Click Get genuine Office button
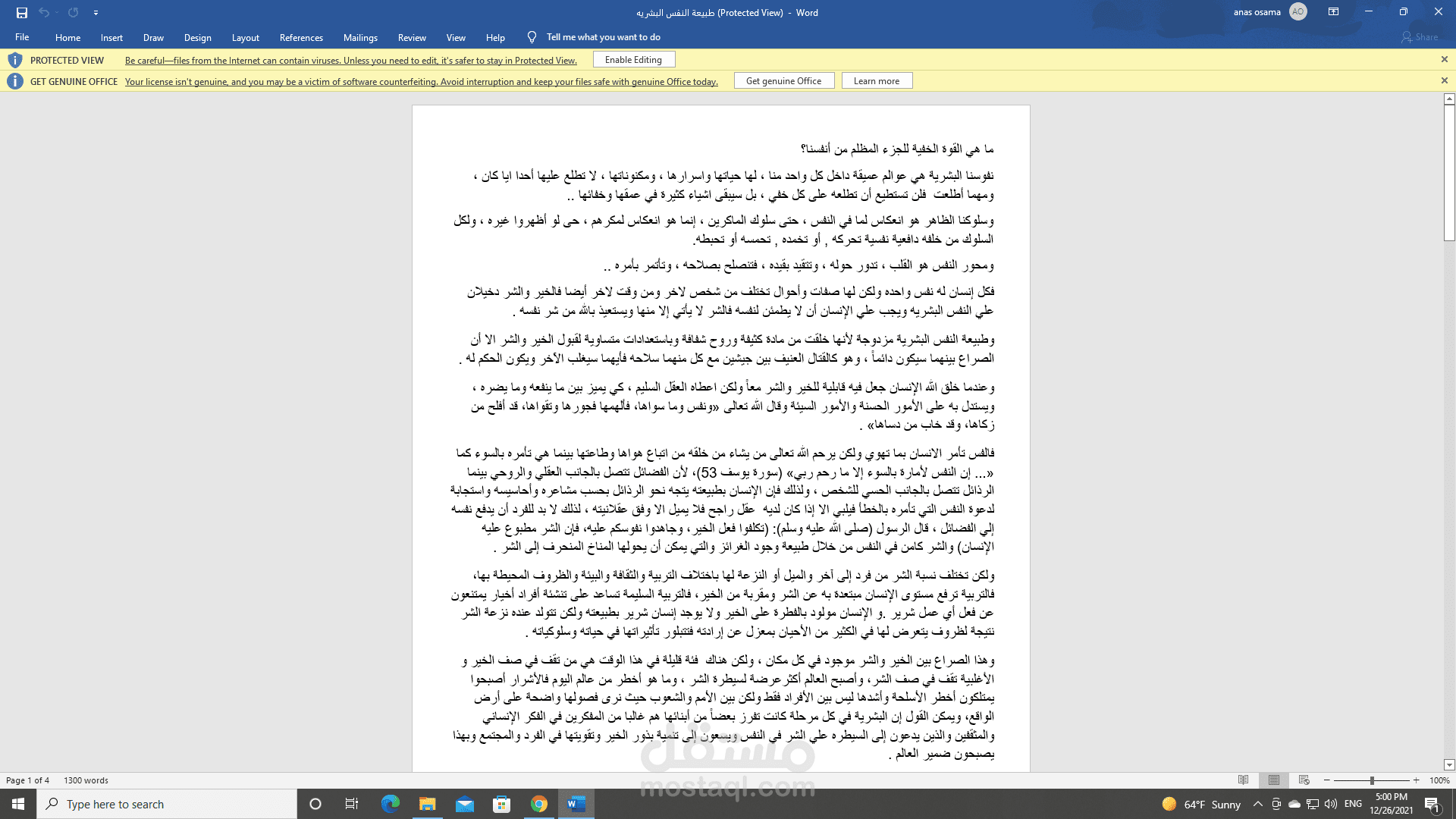 coord(783,80)
